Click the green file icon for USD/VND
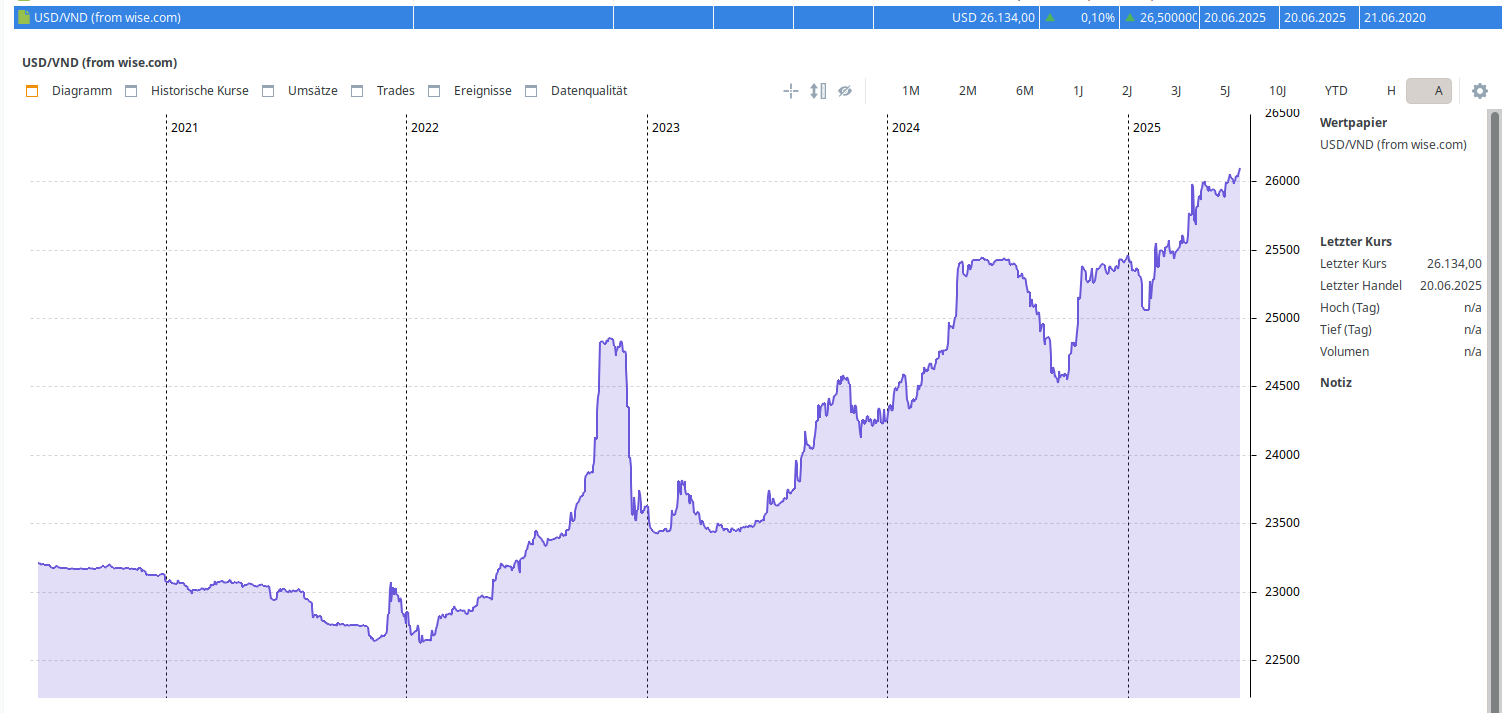The image size is (1502, 713). click(x=24, y=17)
